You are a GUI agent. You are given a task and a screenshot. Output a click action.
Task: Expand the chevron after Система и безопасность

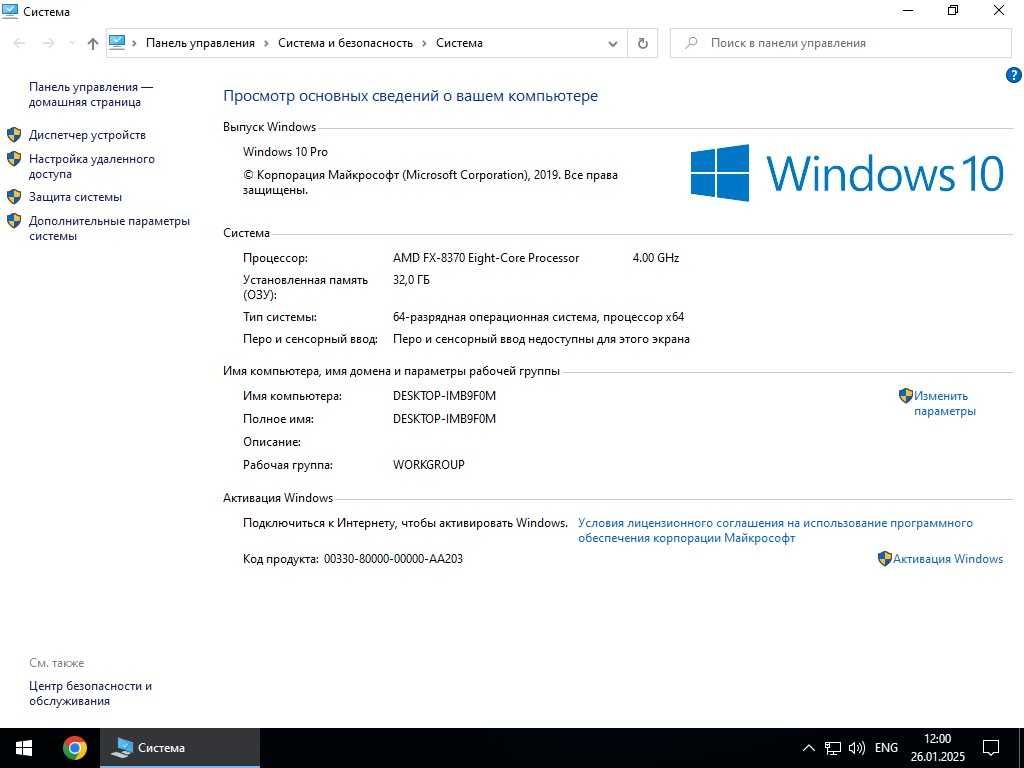(424, 43)
